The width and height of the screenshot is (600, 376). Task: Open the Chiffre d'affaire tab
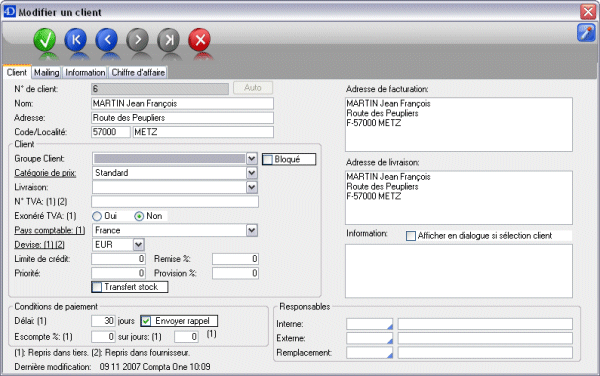tap(138, 72)
